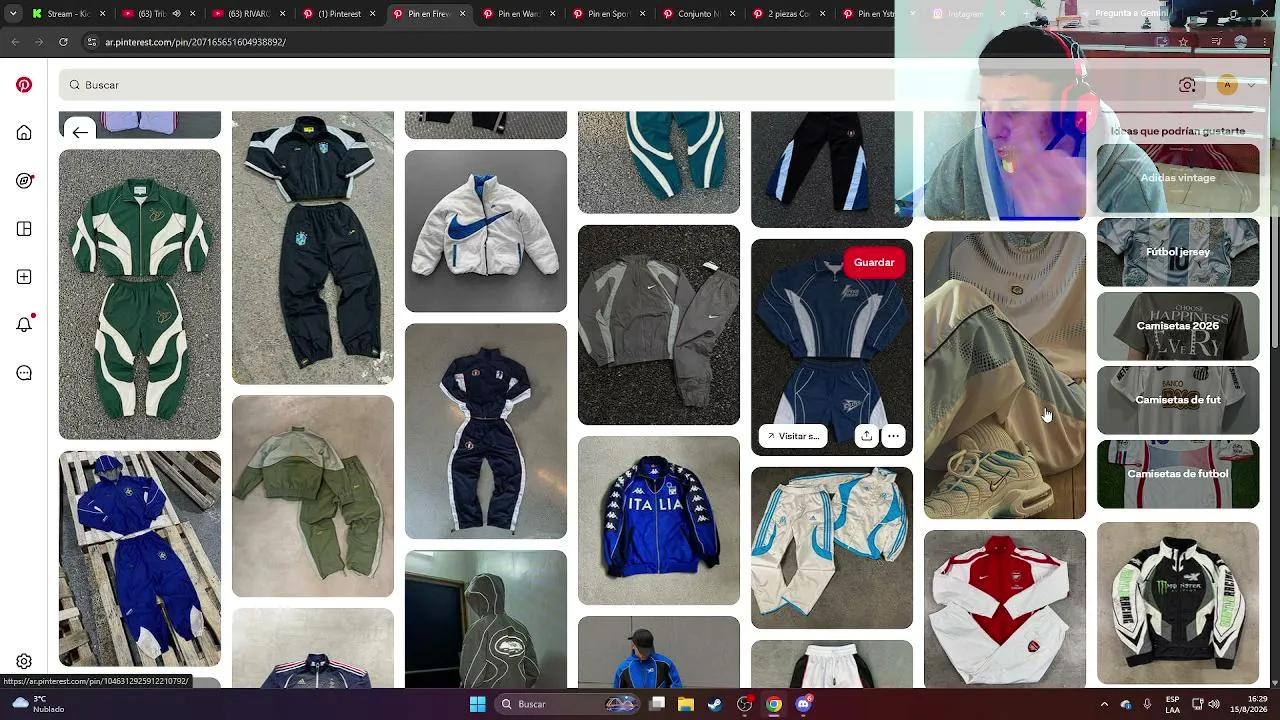
Task: Open the white Nike puffer jacket pin
Action: [486, 231]
